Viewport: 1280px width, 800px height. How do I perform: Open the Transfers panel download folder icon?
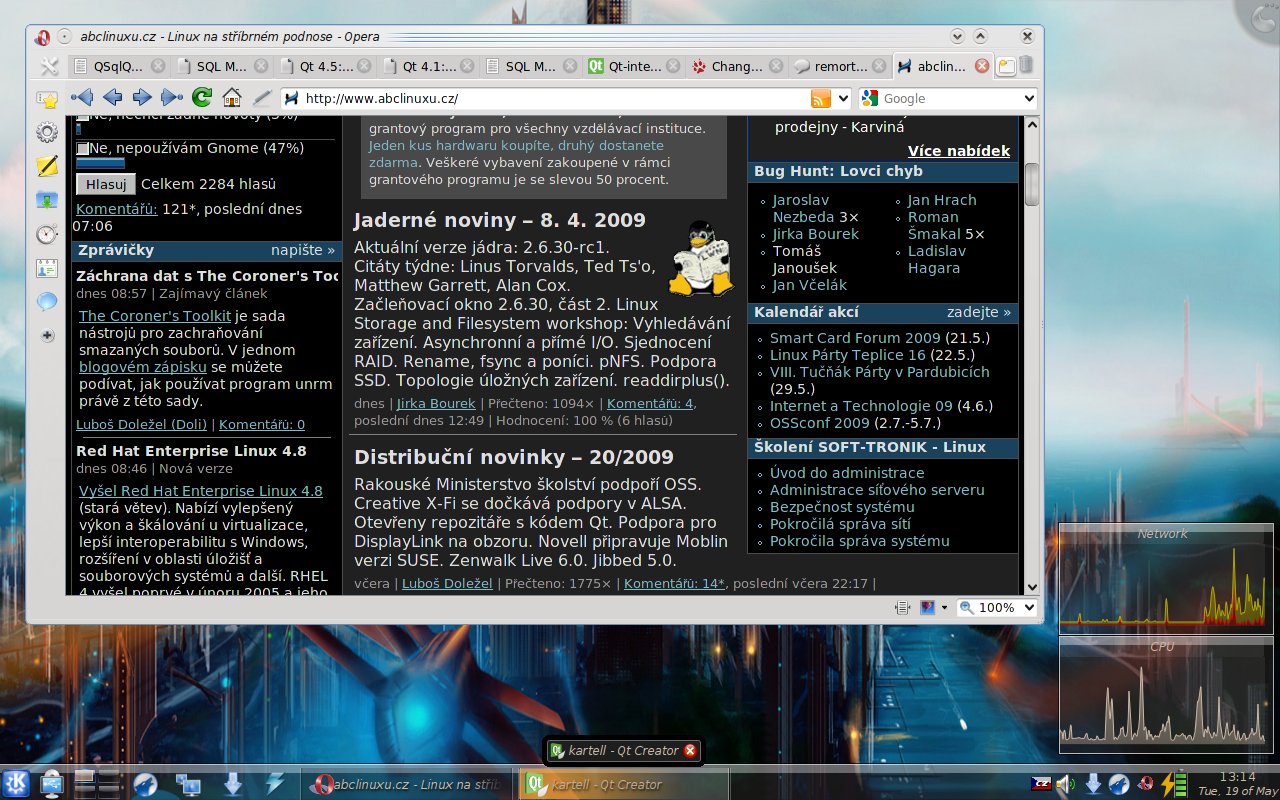(47, 200)
